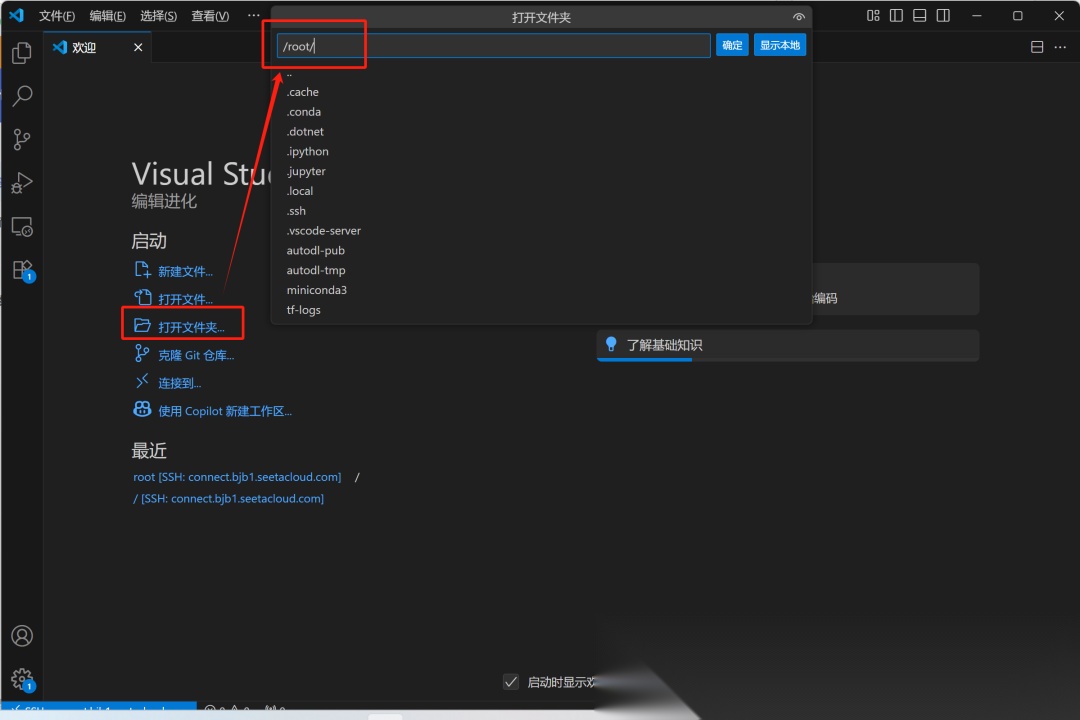Select the .conda folder
The width and height of the screenshot is (1080, 720).
[x=541, y=112]
